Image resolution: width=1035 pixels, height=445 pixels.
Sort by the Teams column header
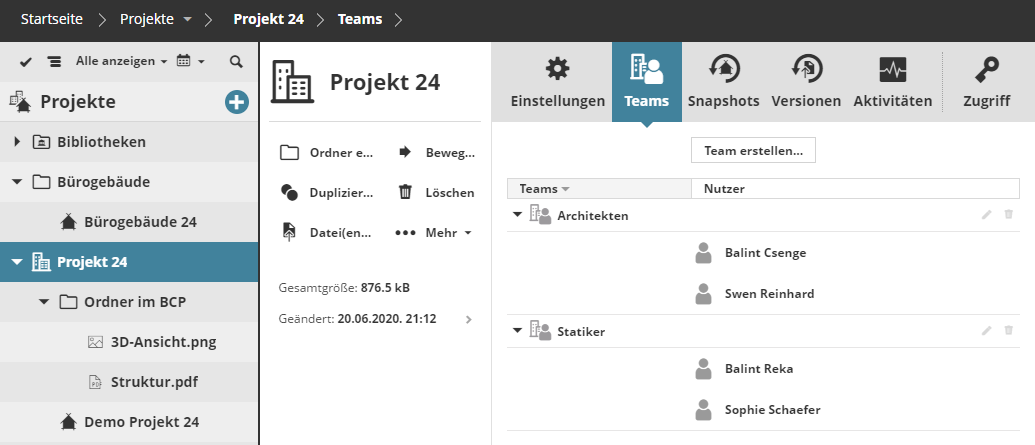click(545, 188)
